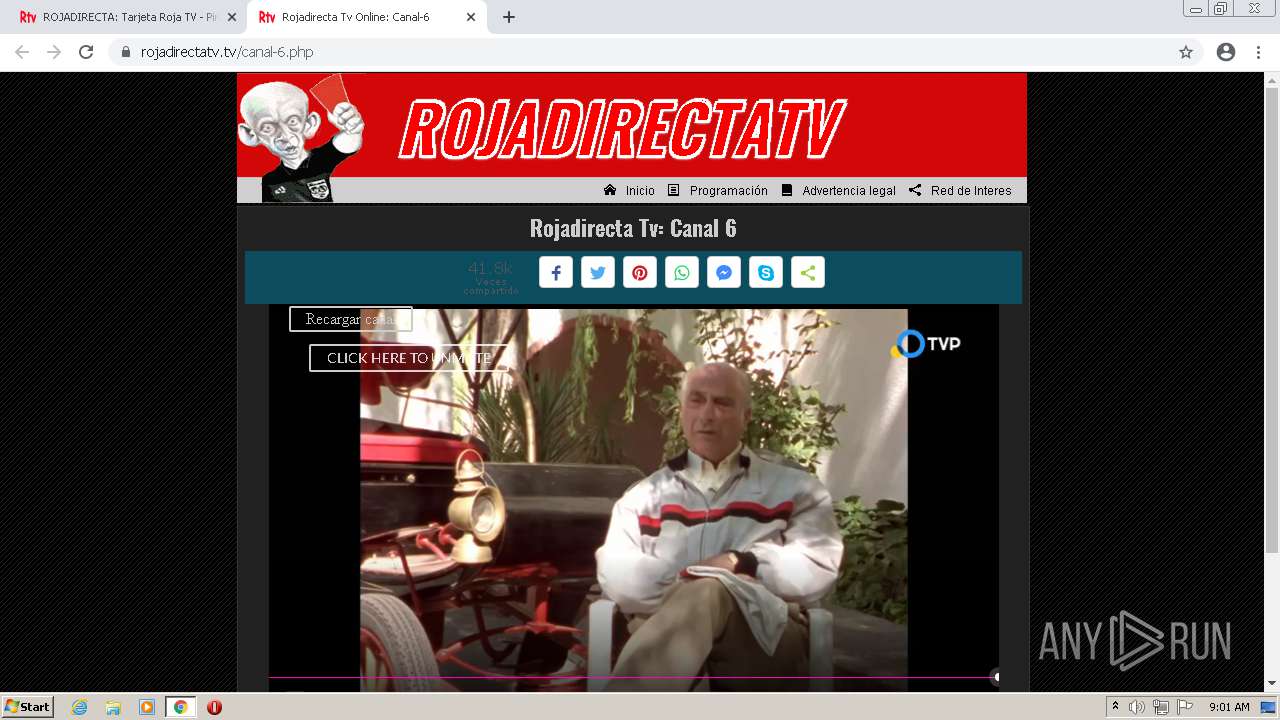Viewport: 1280px width, 720px height.
Task: Open File Explorer from the taskbar
Action: coord(113,707)
